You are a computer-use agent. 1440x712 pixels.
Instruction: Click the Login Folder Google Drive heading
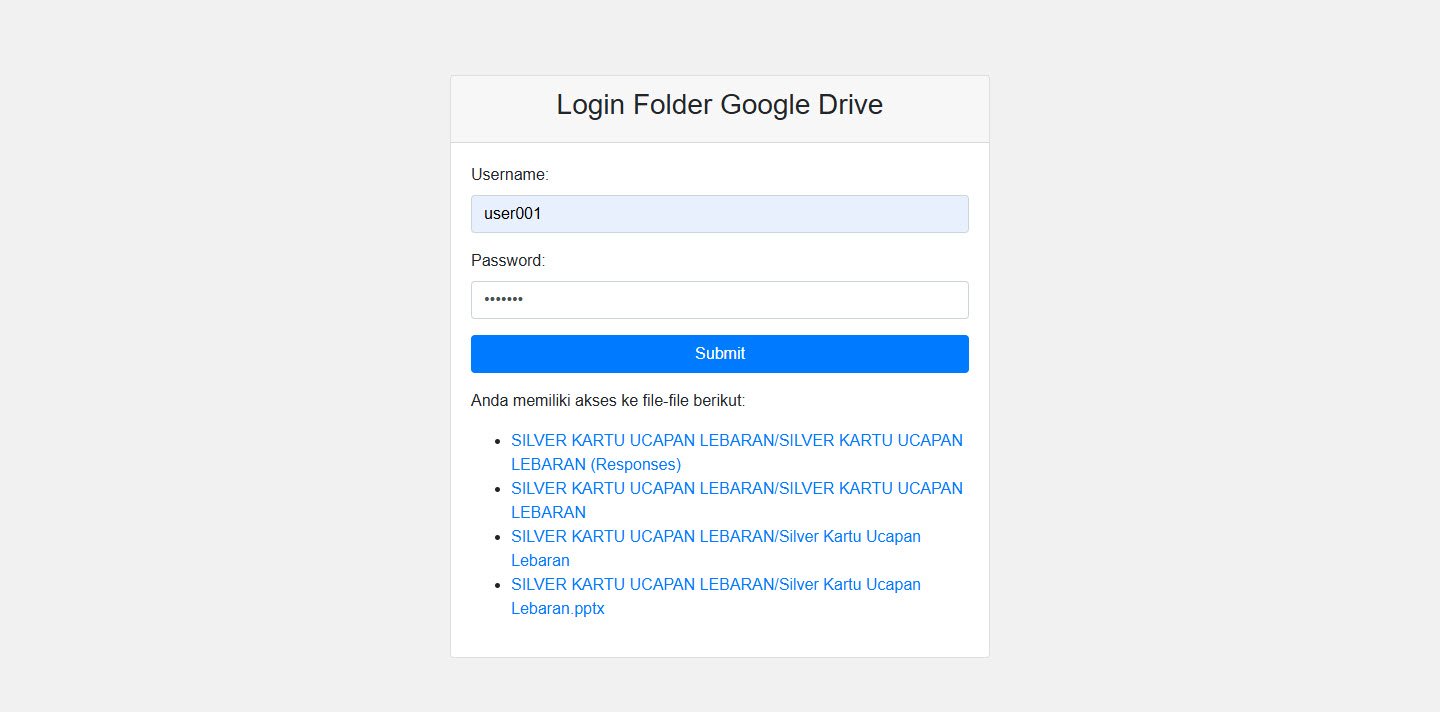tap(720, 105)
